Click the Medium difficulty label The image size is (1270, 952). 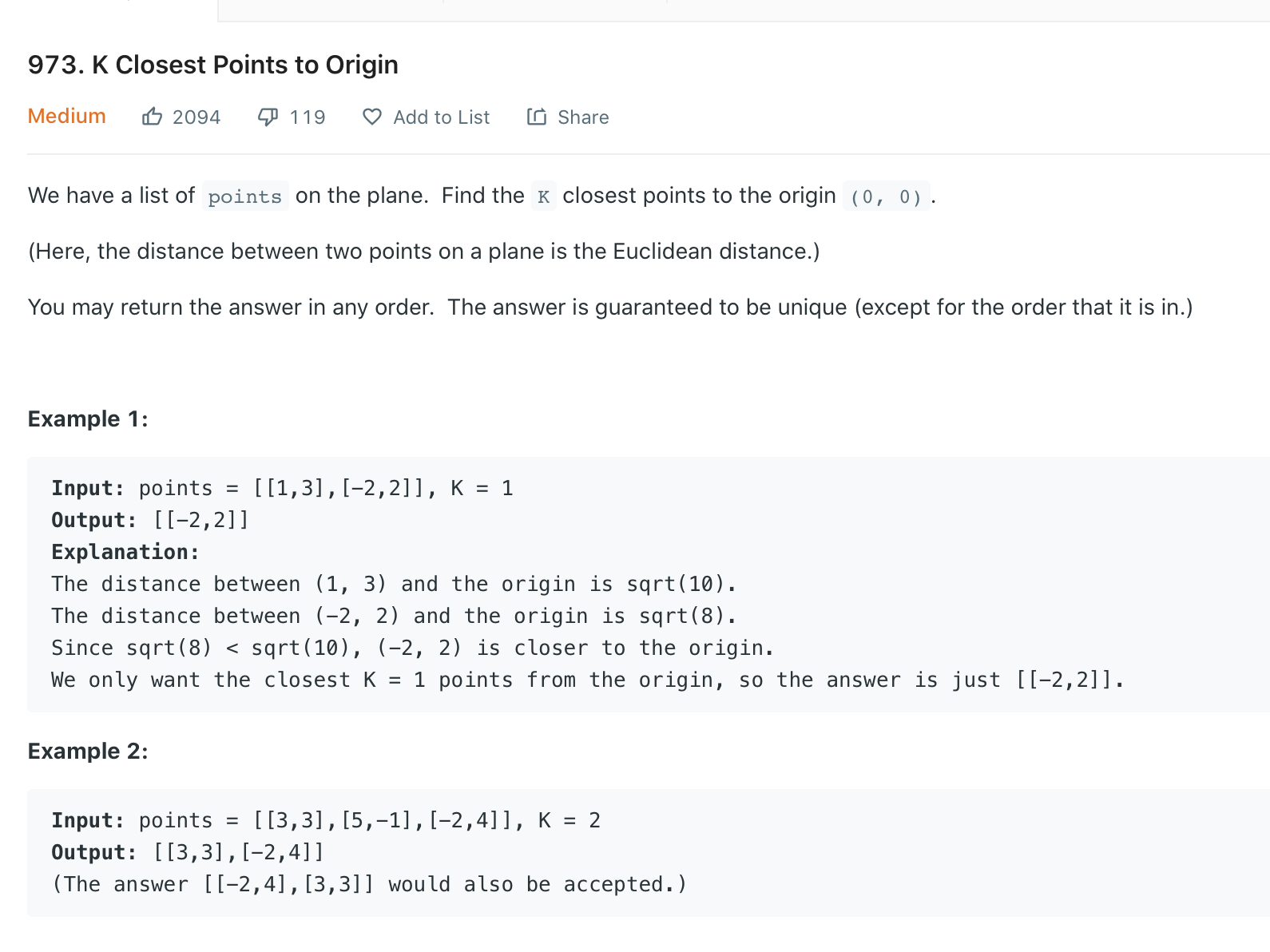coord(67,116)
